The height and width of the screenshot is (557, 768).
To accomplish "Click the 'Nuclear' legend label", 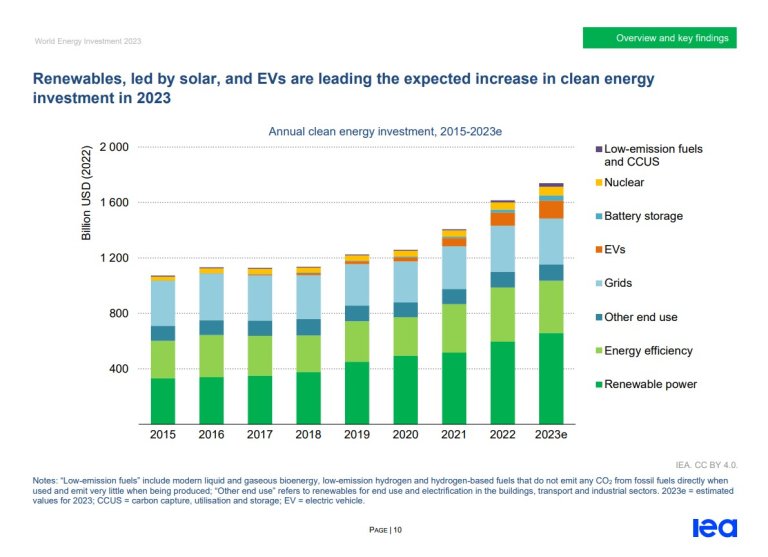I will [624, 183].
